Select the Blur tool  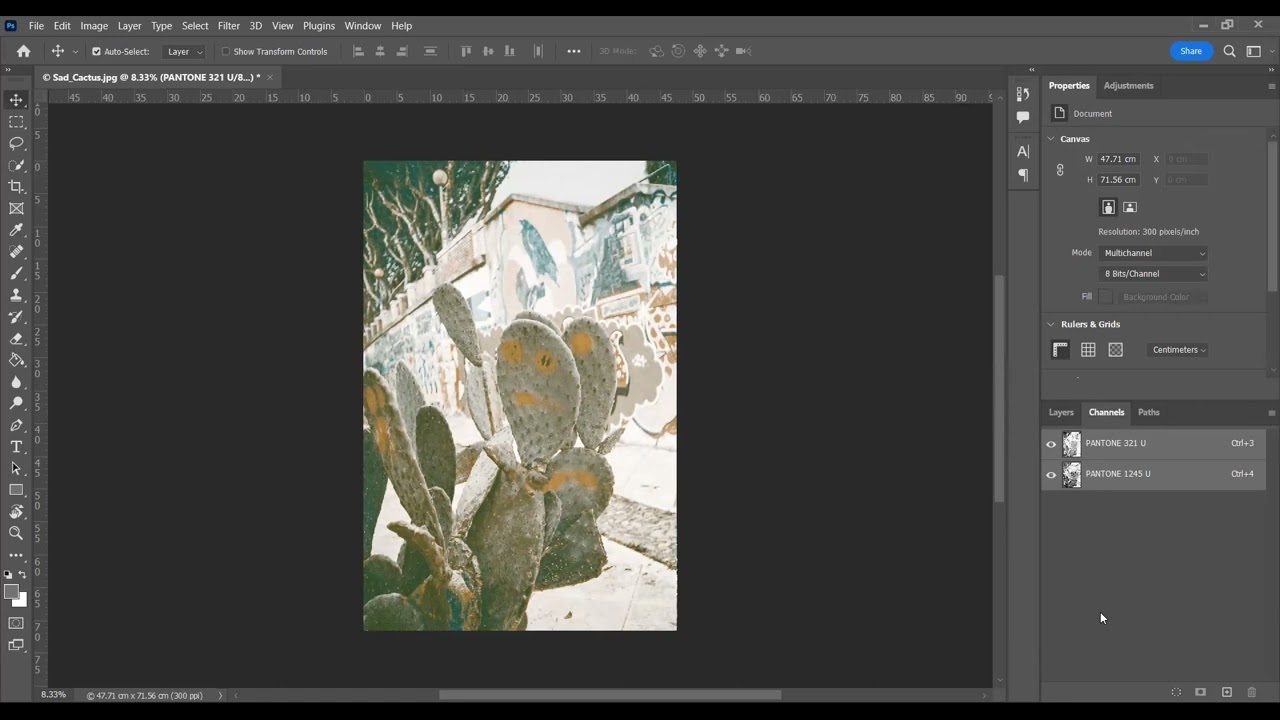[x=16, y=382]
